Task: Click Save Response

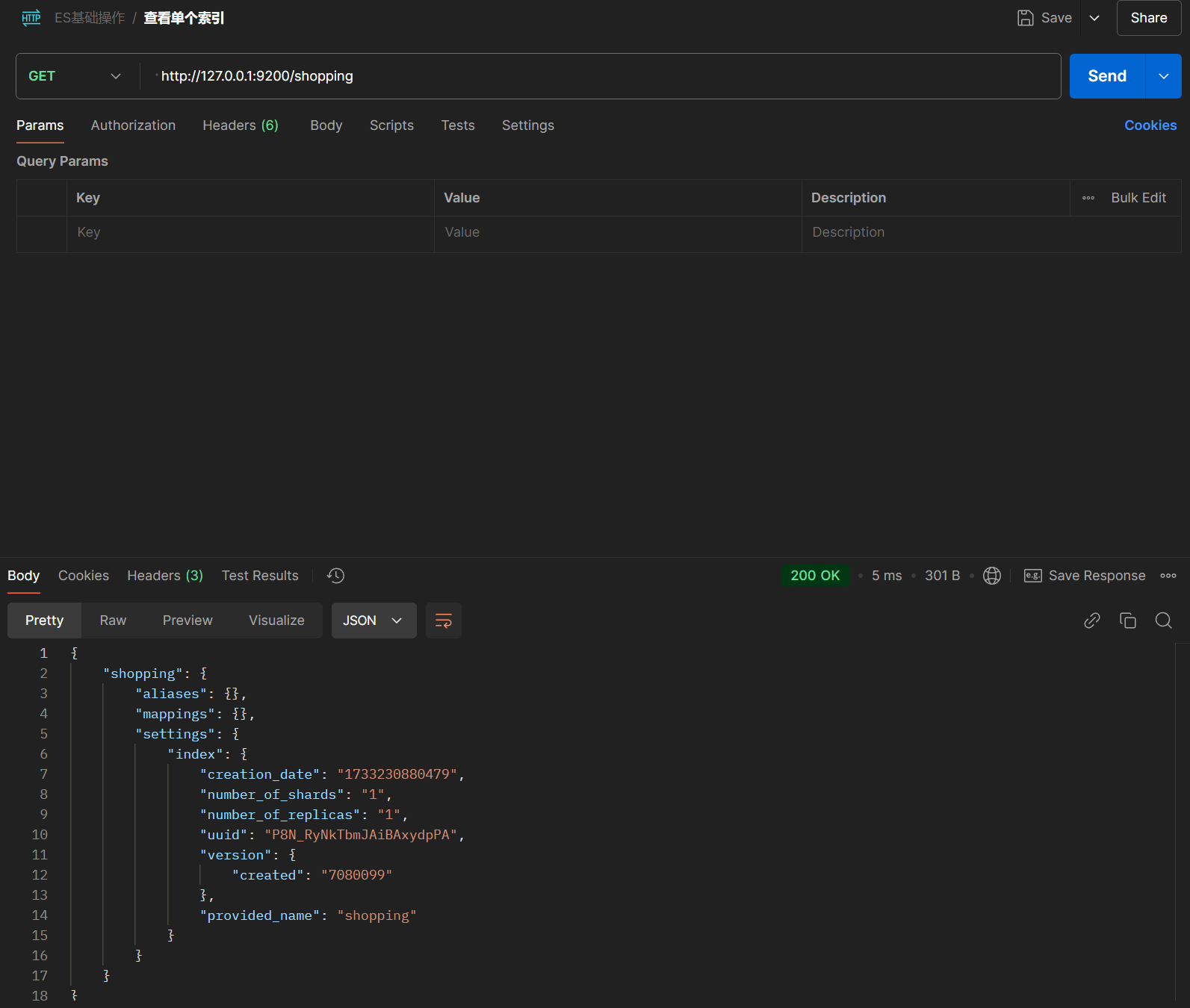Action: 1085,576
